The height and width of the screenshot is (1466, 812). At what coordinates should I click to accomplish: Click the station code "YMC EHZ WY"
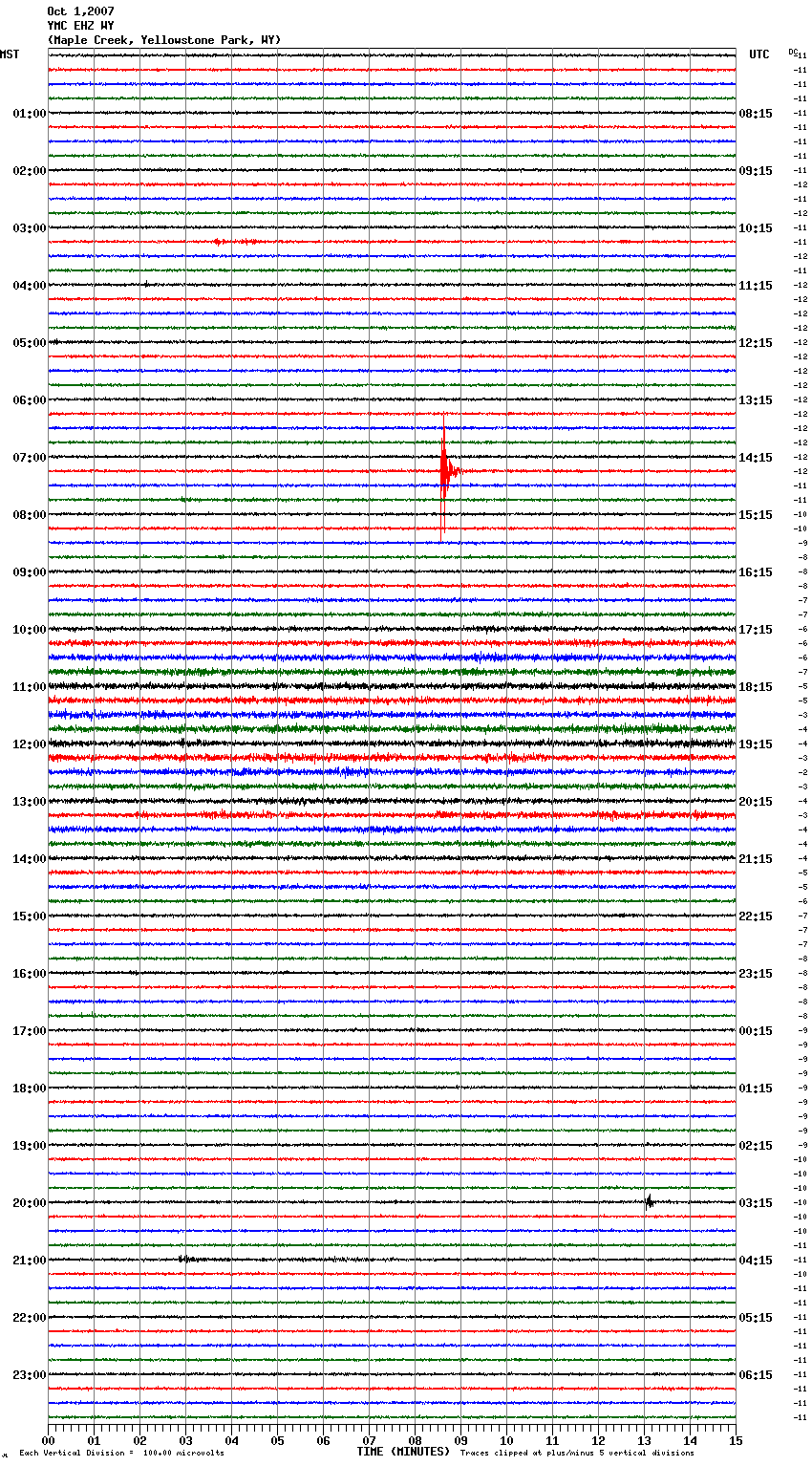coord(80,26)
